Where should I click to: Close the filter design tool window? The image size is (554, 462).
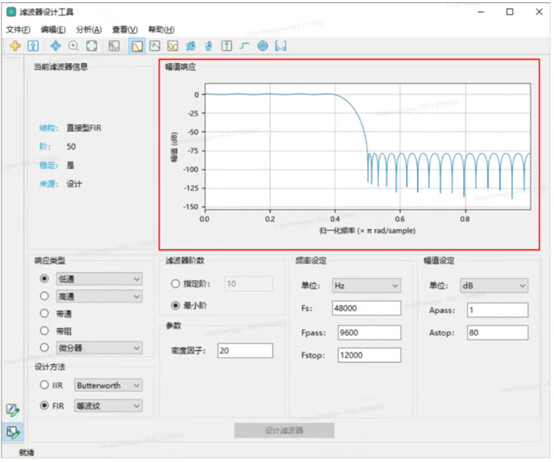pos(539,12)
